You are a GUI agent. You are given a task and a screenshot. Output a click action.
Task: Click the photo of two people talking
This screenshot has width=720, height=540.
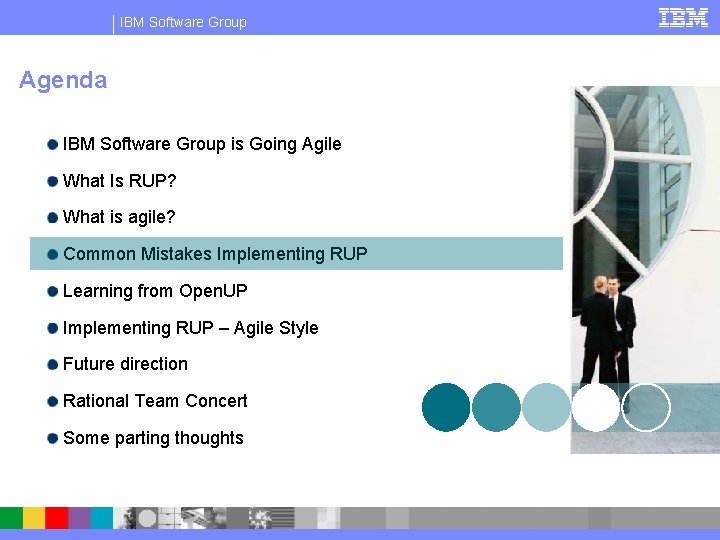coord(645,270)
